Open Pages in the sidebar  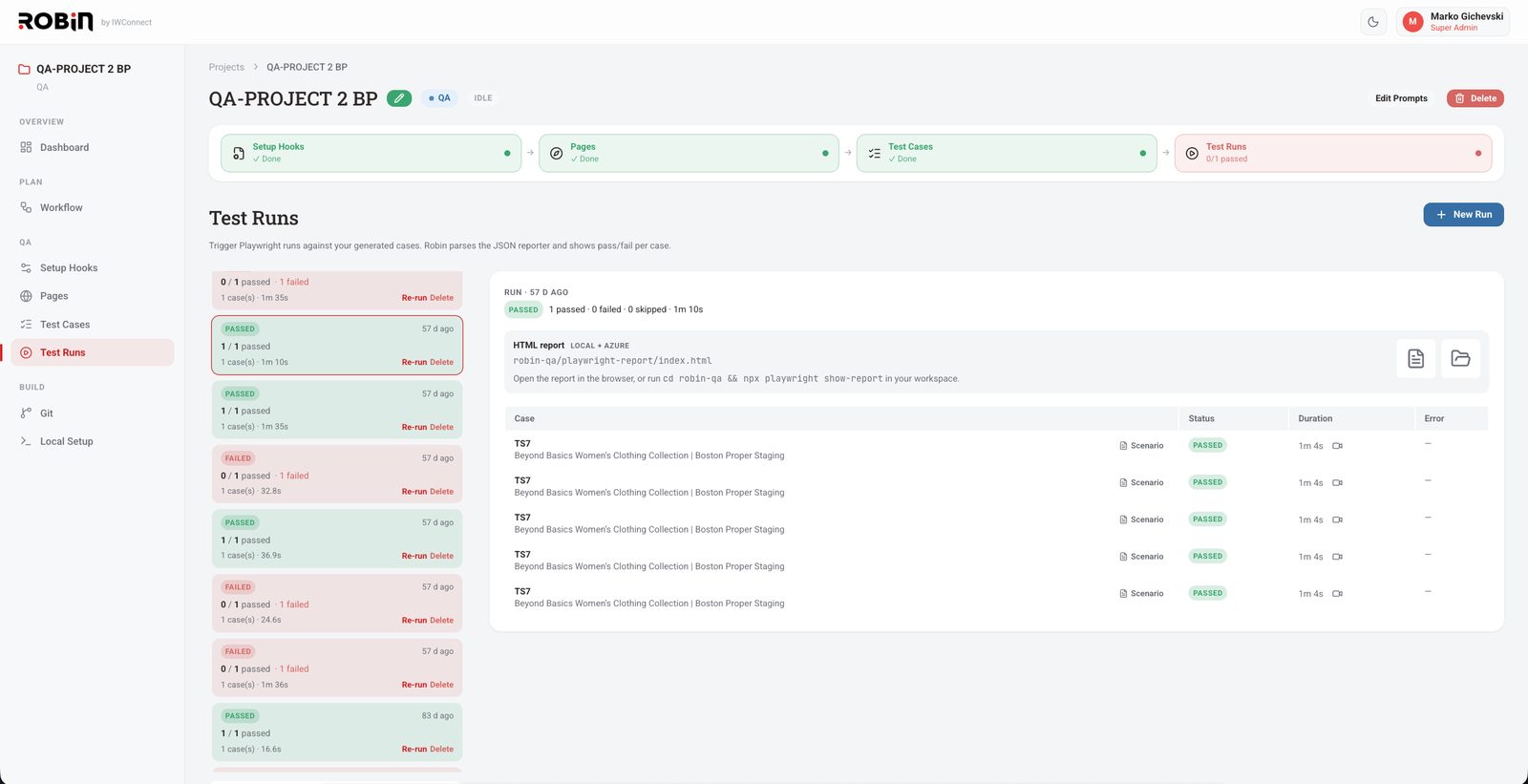click(93, 296)
